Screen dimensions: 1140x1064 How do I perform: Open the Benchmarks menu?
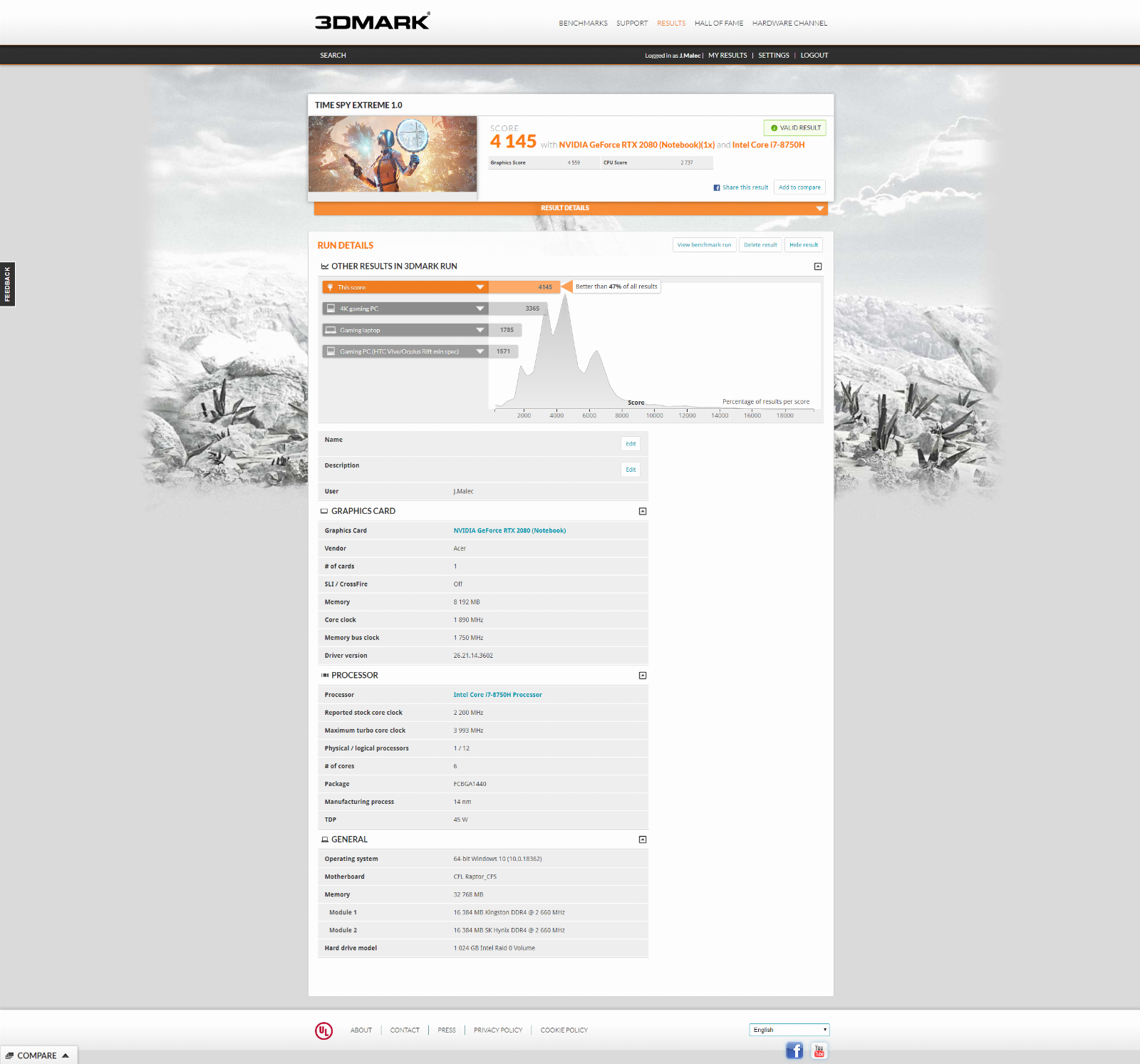(x=583, y=24)
